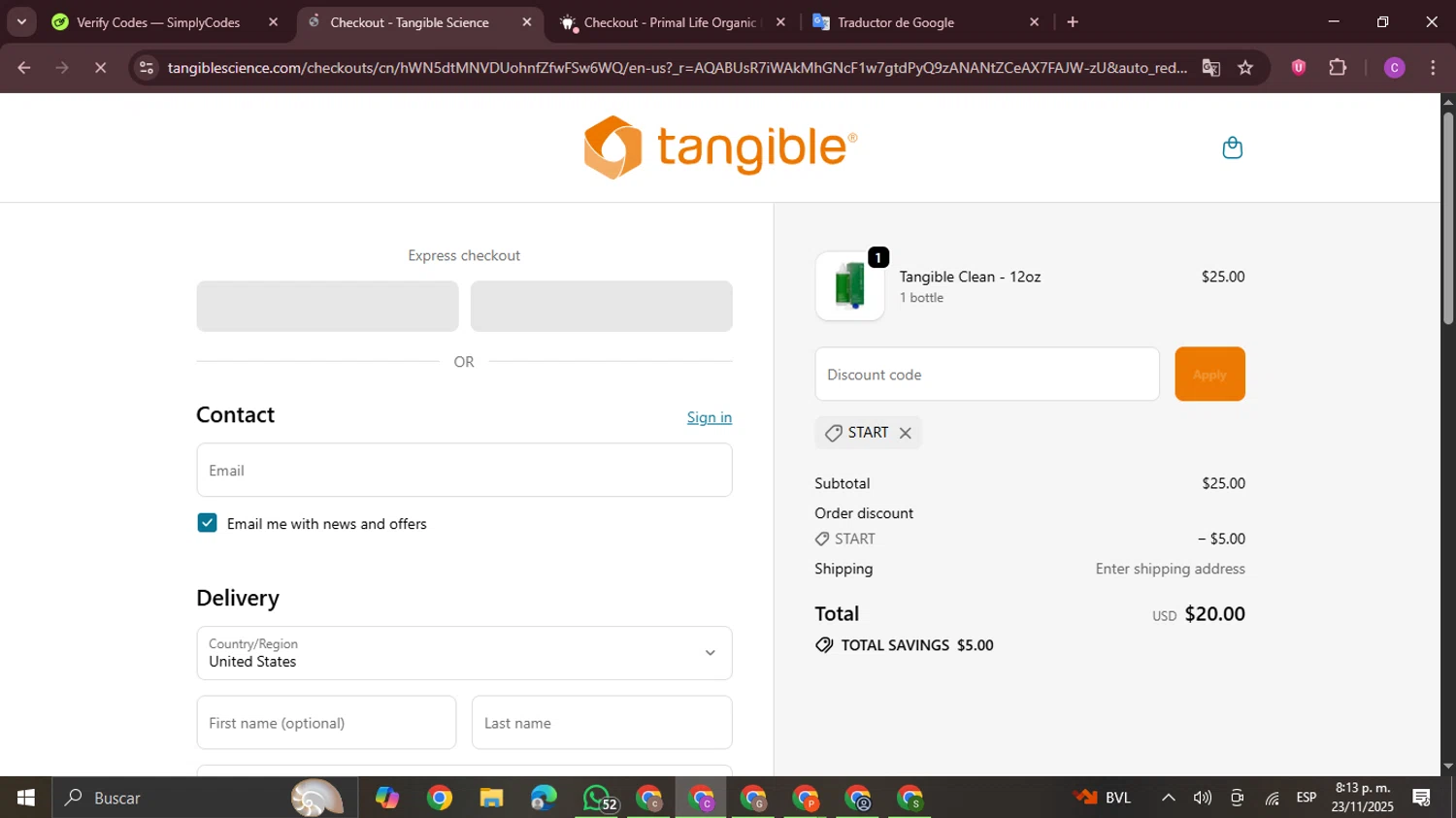
Task: Open Microsoft Edge from the taskbar
Action: pyautogui.click(x=544, y=798)
